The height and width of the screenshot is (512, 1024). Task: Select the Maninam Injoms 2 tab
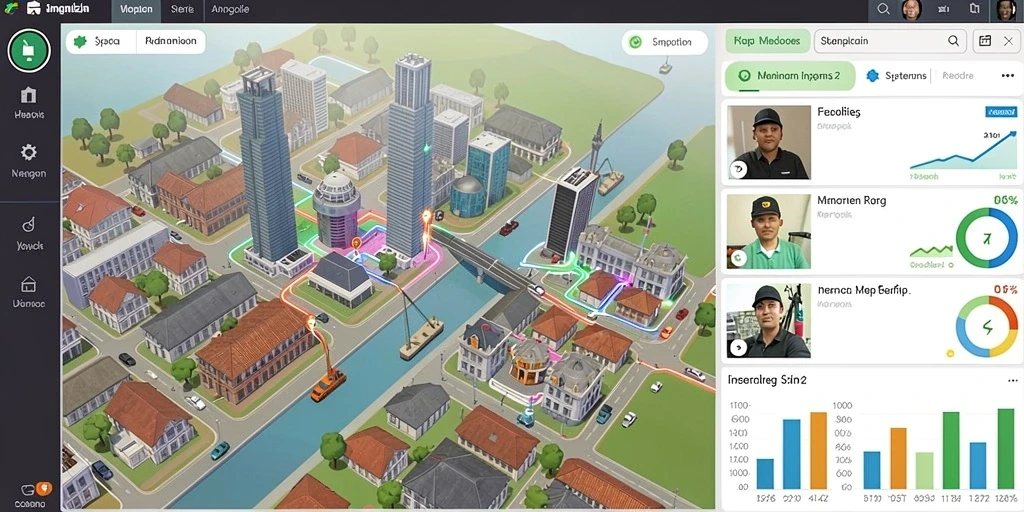(790, 76)
